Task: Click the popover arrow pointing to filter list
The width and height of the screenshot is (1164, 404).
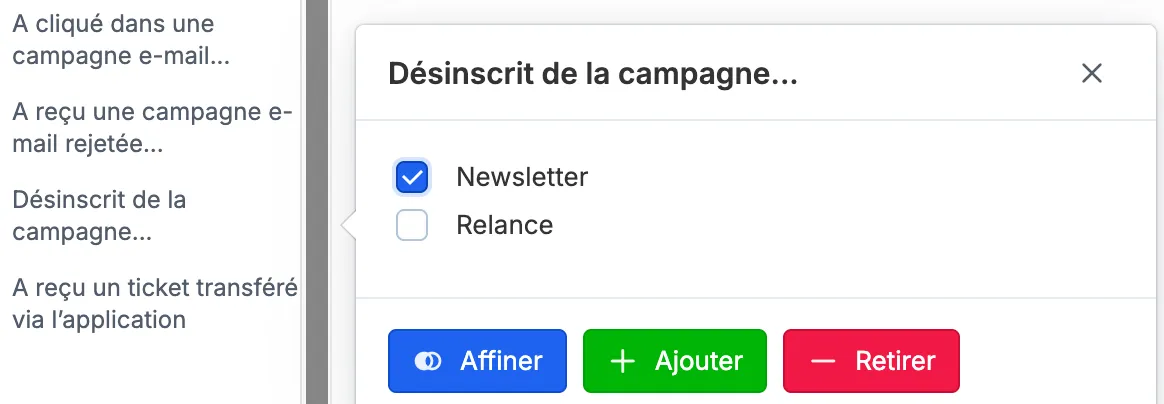Action: pos(349,225)
